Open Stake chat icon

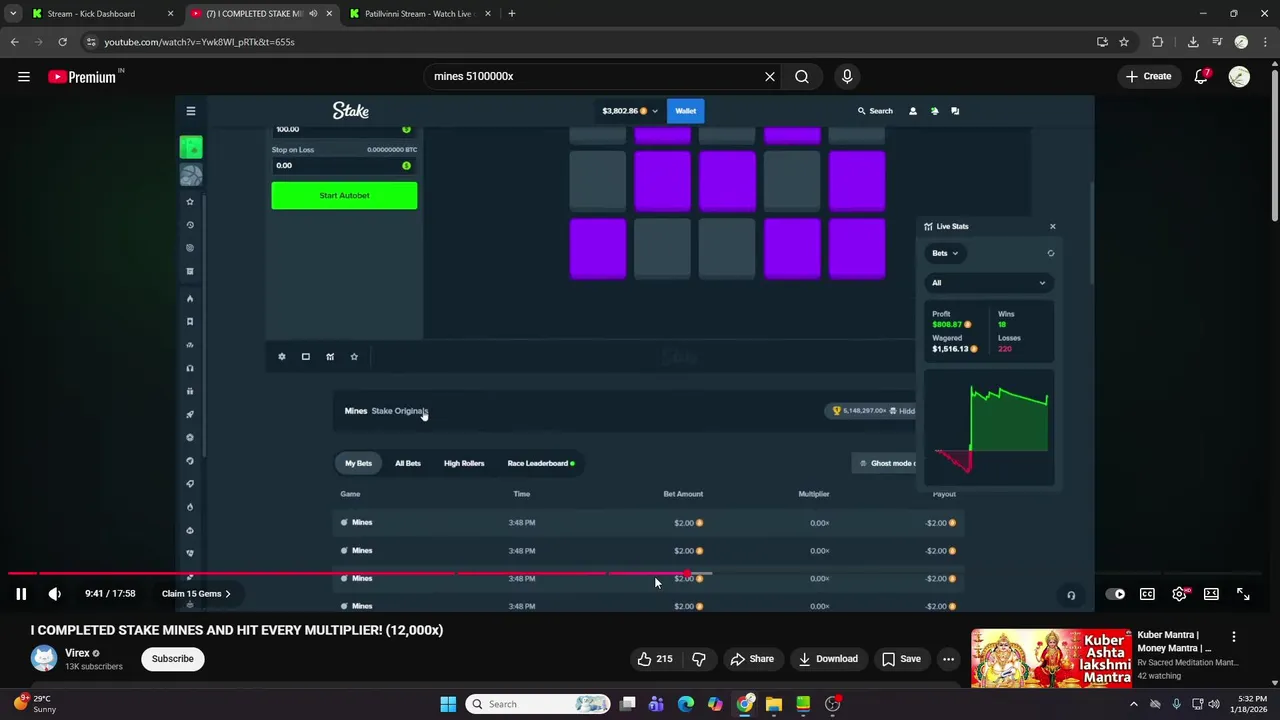pos(955,111)
